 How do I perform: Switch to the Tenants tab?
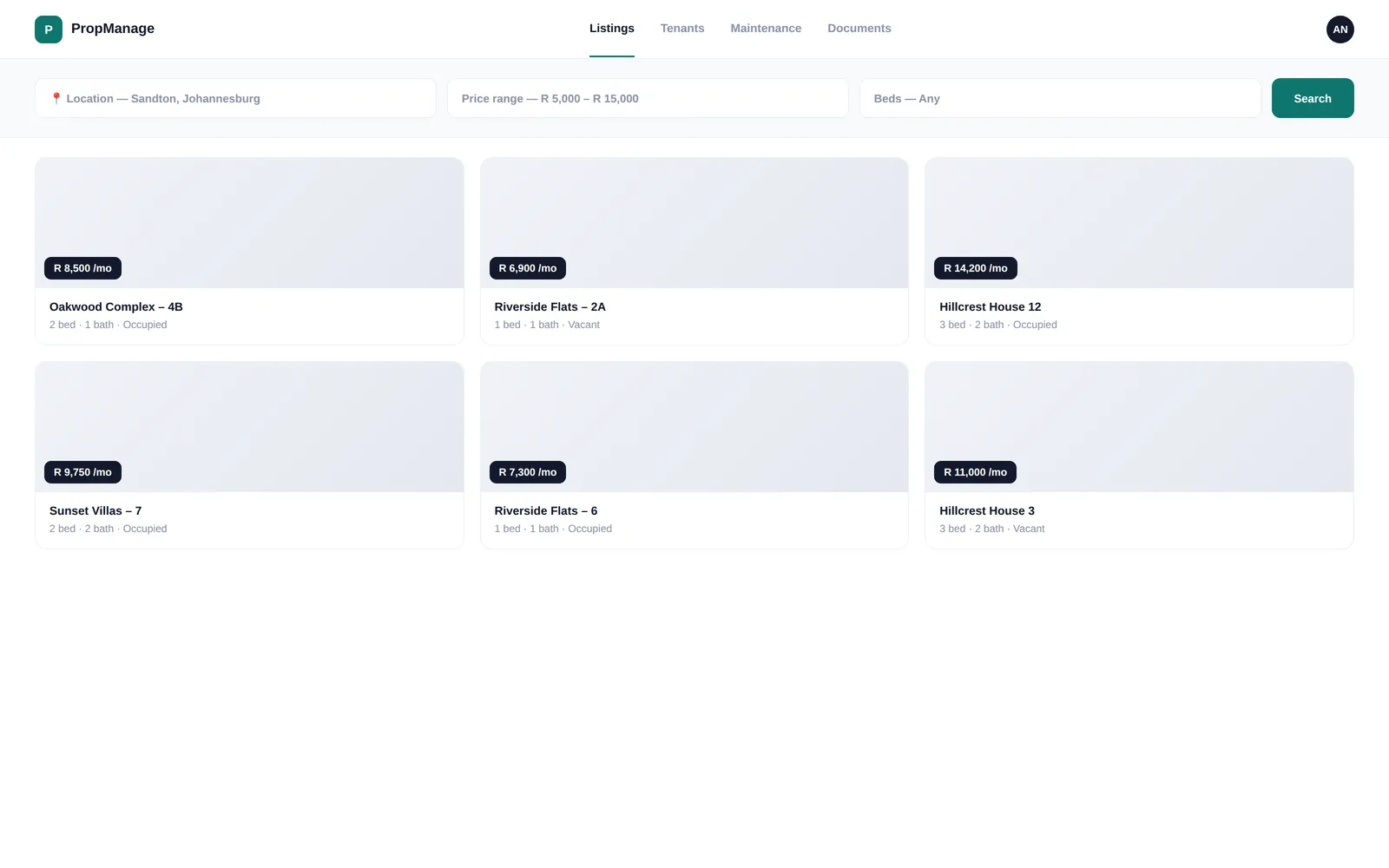point(682,29)
